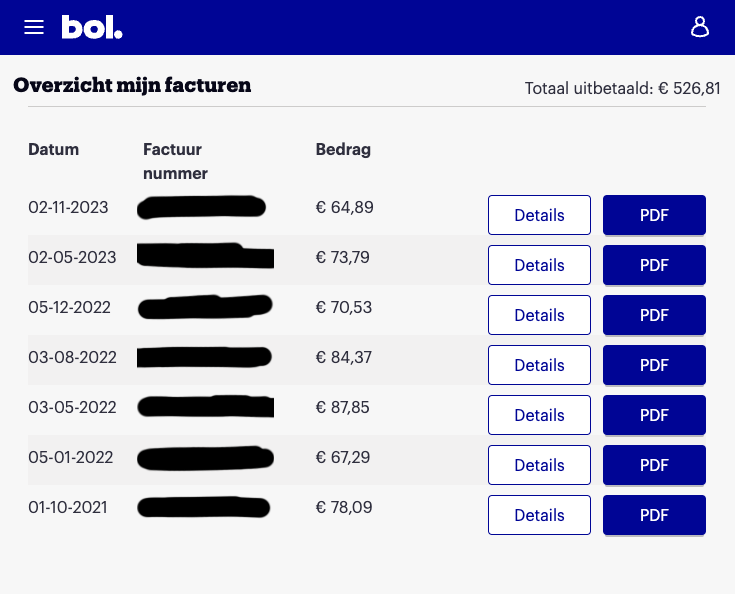Open Details for the 03-05-2022 invoice
This screenshot has height=594, width=735.
(x=539, y=415)
